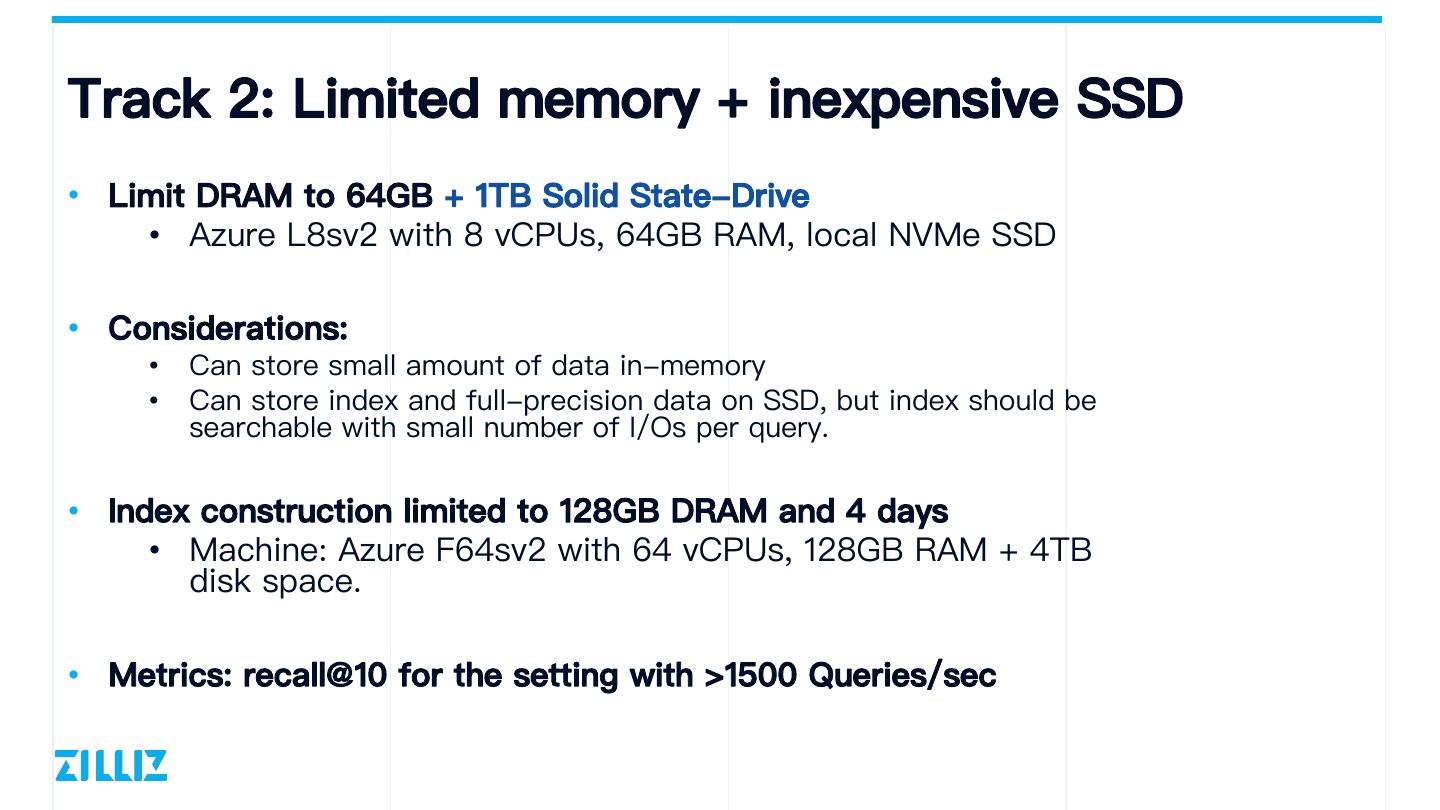Select the "Index construction limited to 128GB DRAM" heading
This screenshot has width=1440, height=810.
tap(528, 511)
